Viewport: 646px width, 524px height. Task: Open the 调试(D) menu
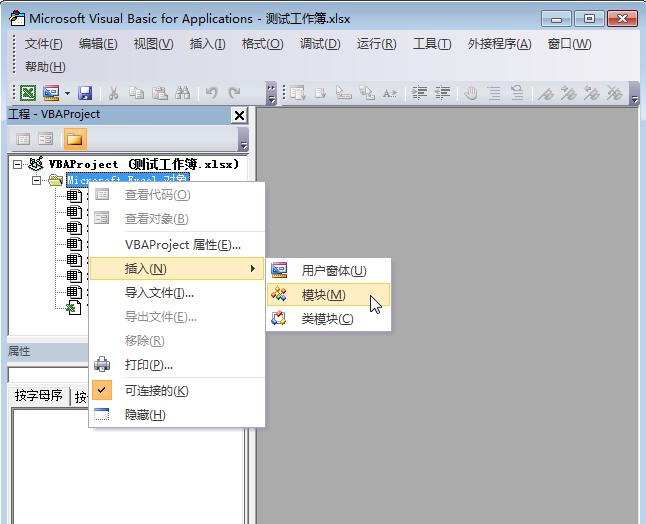(x=320, y=44)
